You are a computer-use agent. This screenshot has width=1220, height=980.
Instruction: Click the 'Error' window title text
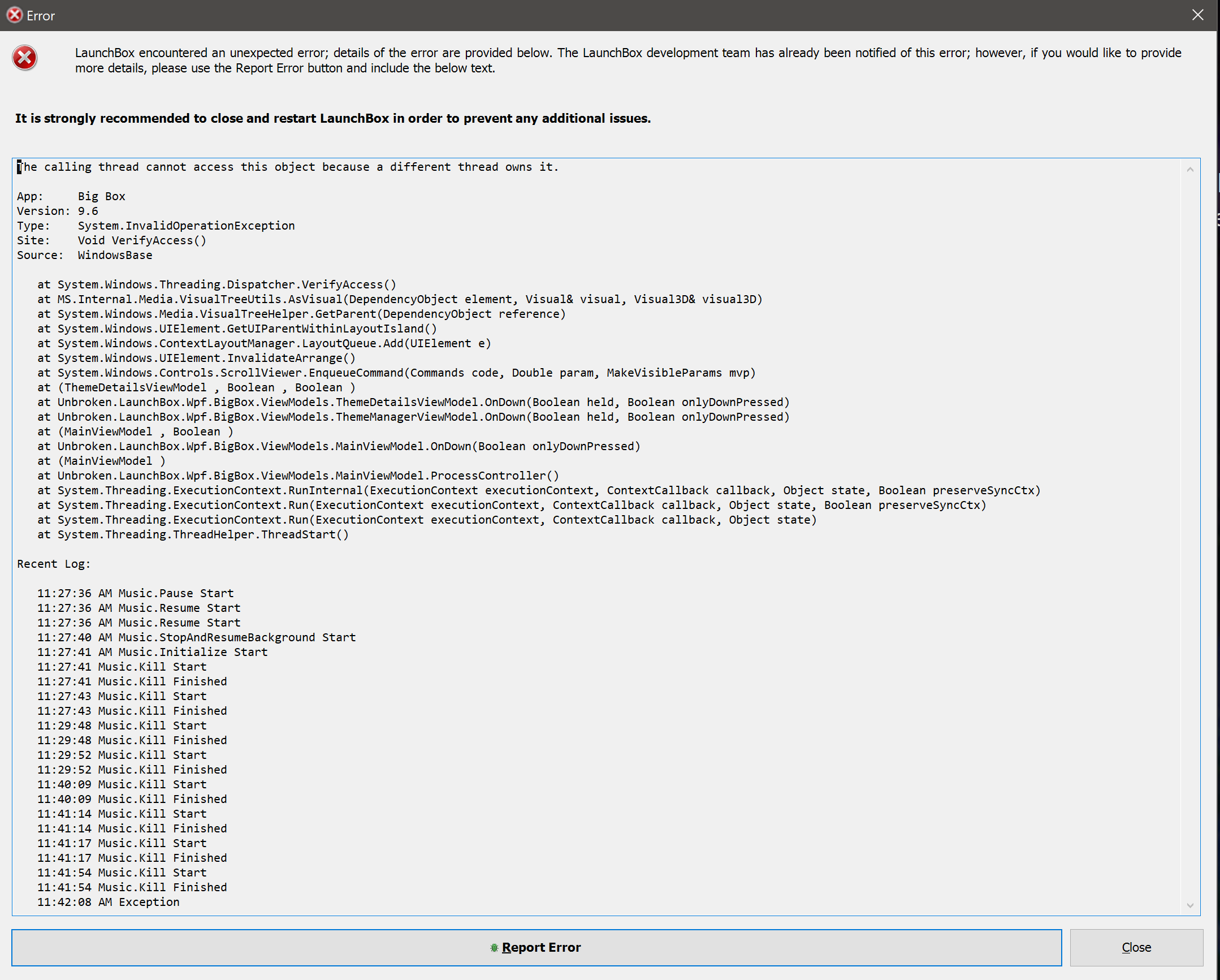[x=41, y=16]
